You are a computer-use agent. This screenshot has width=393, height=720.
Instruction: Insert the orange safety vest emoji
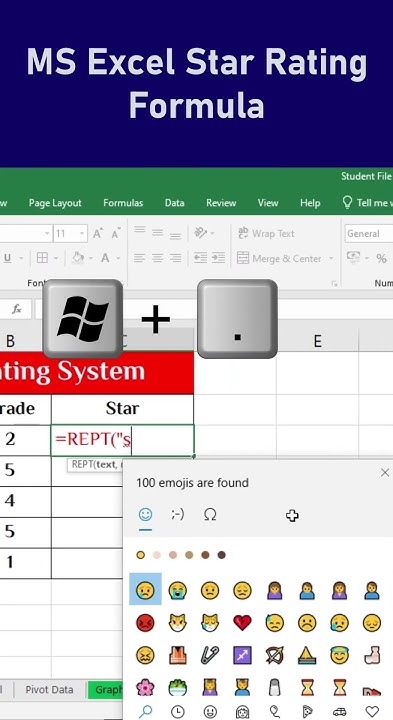click(178, 655)
